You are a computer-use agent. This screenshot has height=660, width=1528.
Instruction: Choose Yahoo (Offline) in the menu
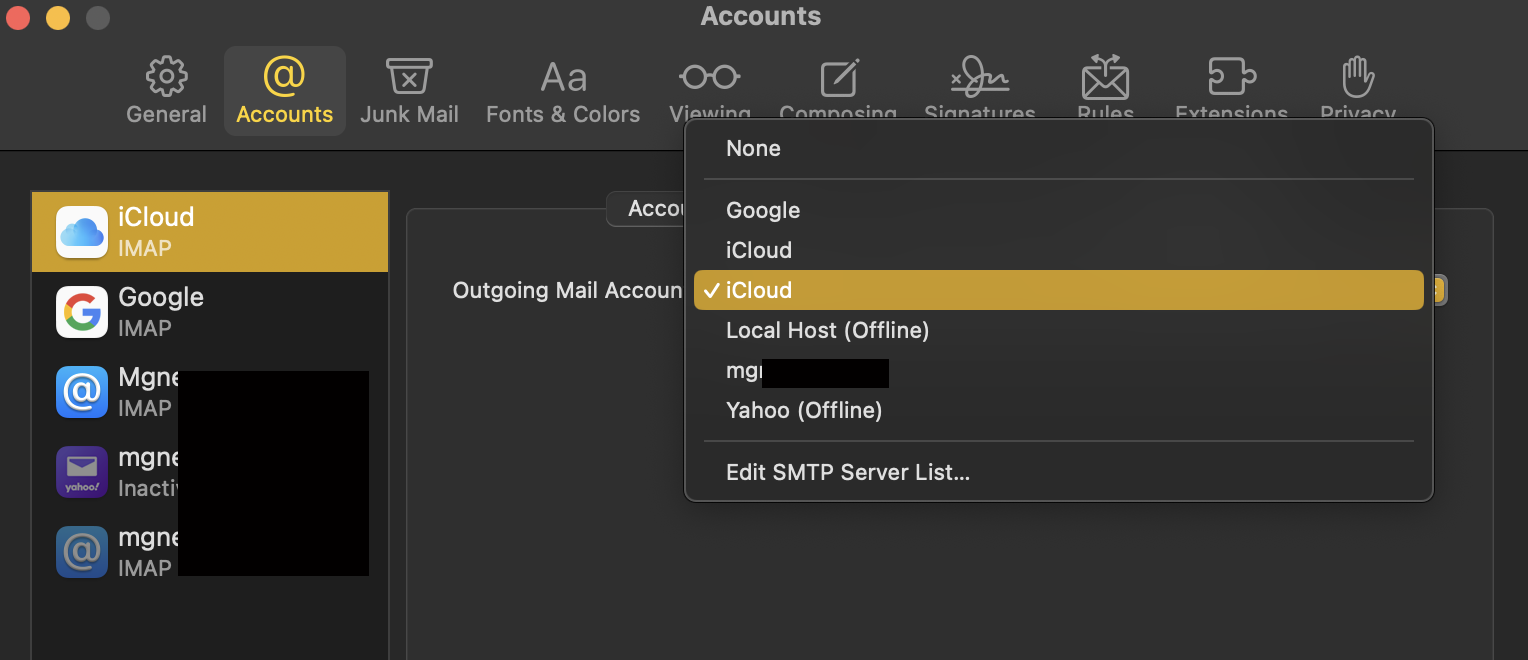click(1058, 410)
